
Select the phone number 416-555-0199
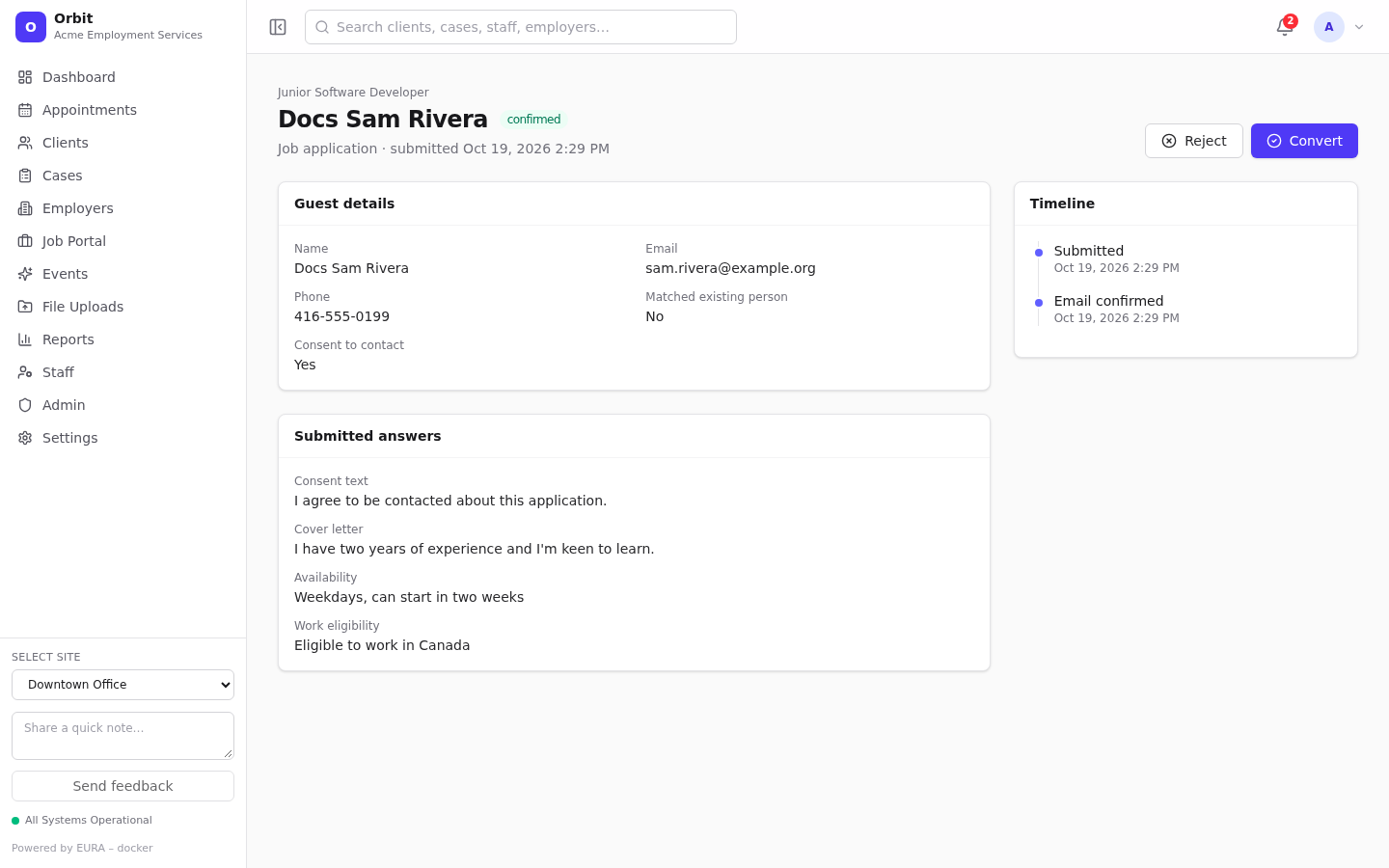point(341,316)
